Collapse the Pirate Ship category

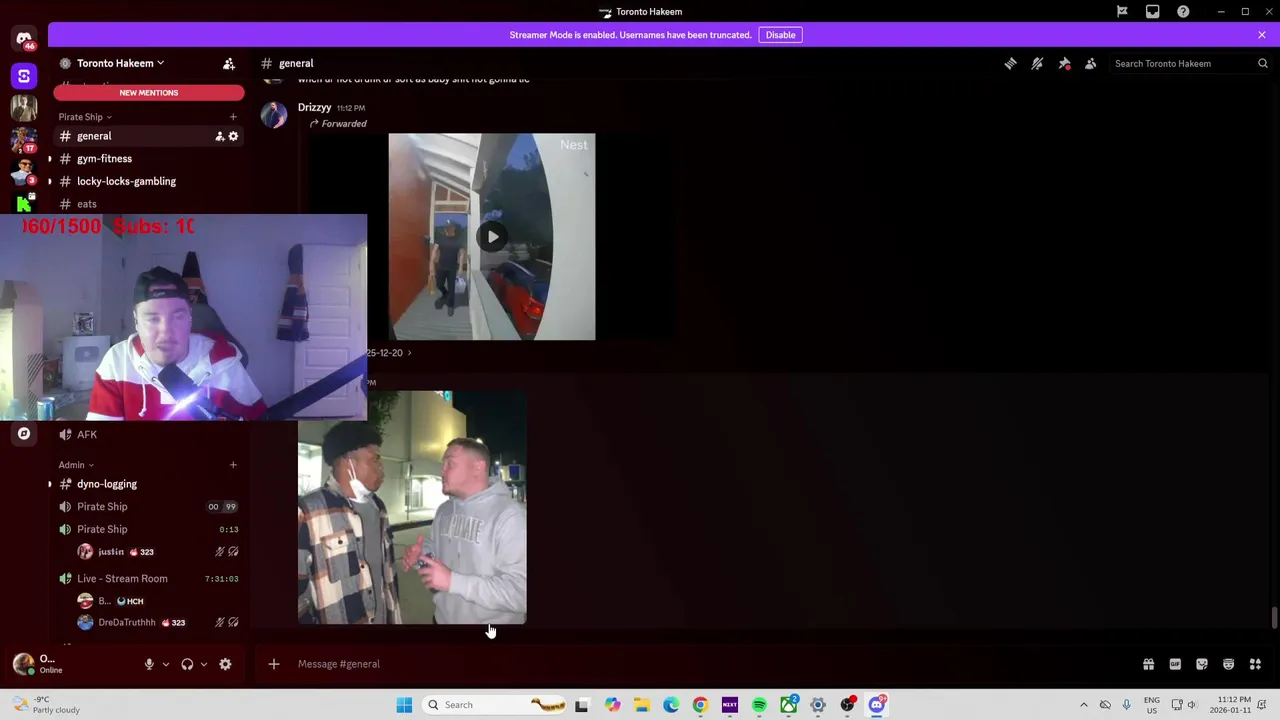pyautogui.click(x=84, y=117)
